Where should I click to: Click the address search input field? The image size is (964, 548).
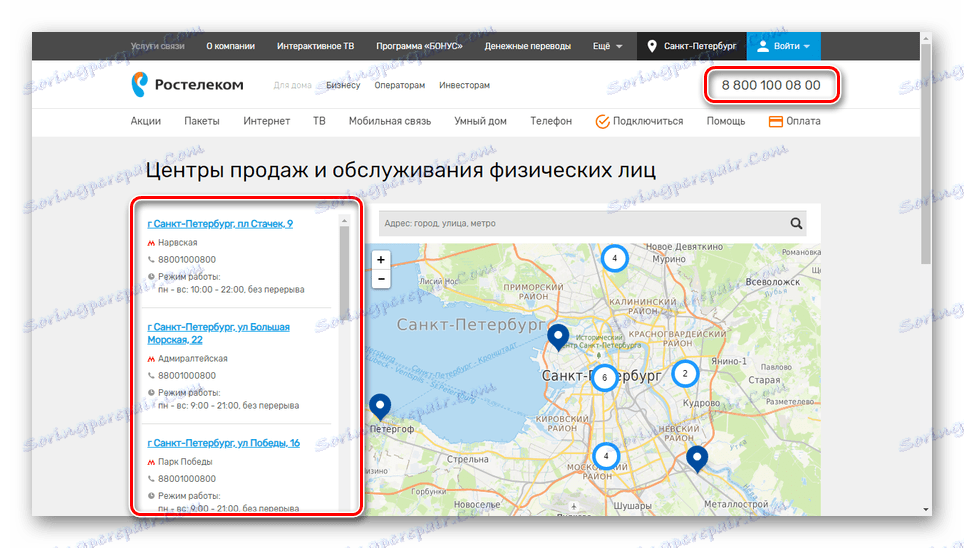pos(584,223)
